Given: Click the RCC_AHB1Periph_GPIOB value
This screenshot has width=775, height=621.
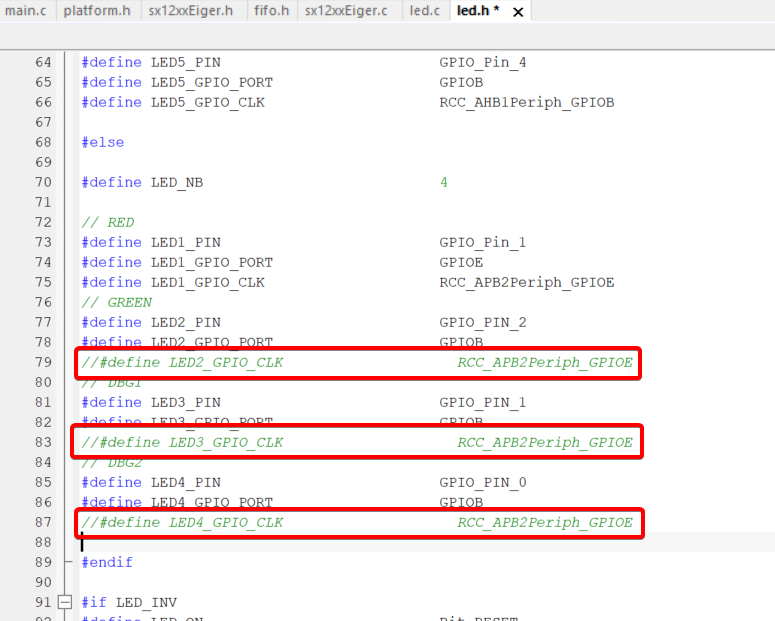Looking at the screenshot, I should click(x=526, y=102).
